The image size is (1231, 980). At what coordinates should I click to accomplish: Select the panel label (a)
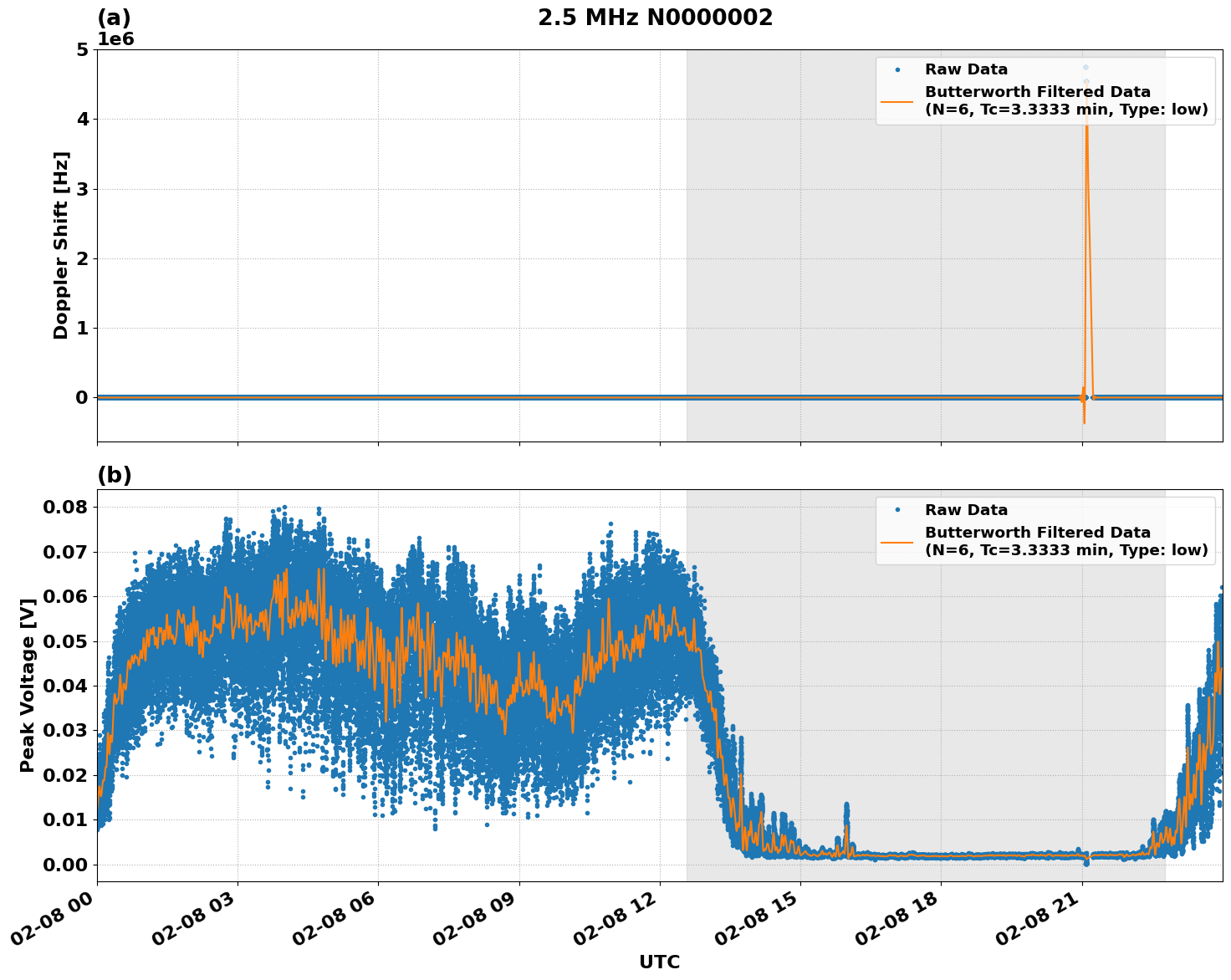(x=116, y=15)
